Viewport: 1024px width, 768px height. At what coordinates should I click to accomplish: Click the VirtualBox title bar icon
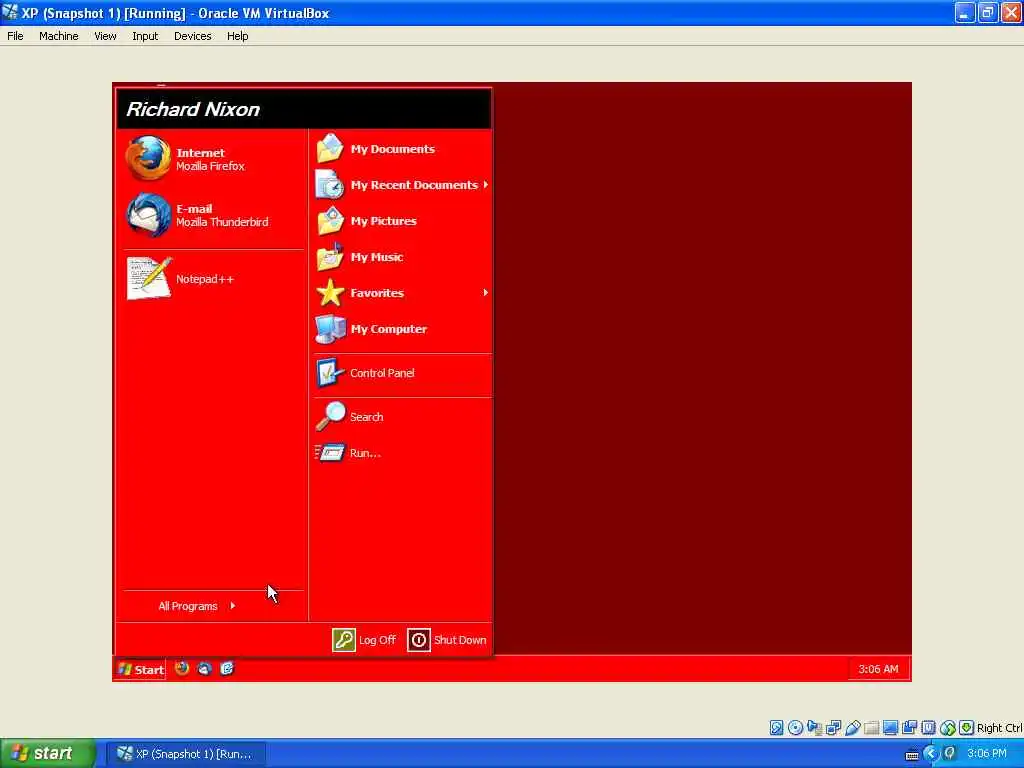[x=10, y=12]
